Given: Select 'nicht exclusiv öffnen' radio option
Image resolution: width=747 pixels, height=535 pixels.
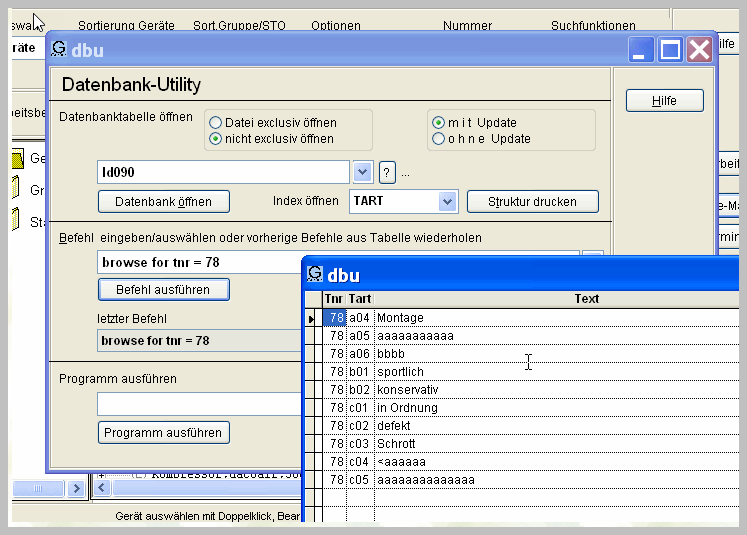Looking at the screenshot, I should [215, 139].
